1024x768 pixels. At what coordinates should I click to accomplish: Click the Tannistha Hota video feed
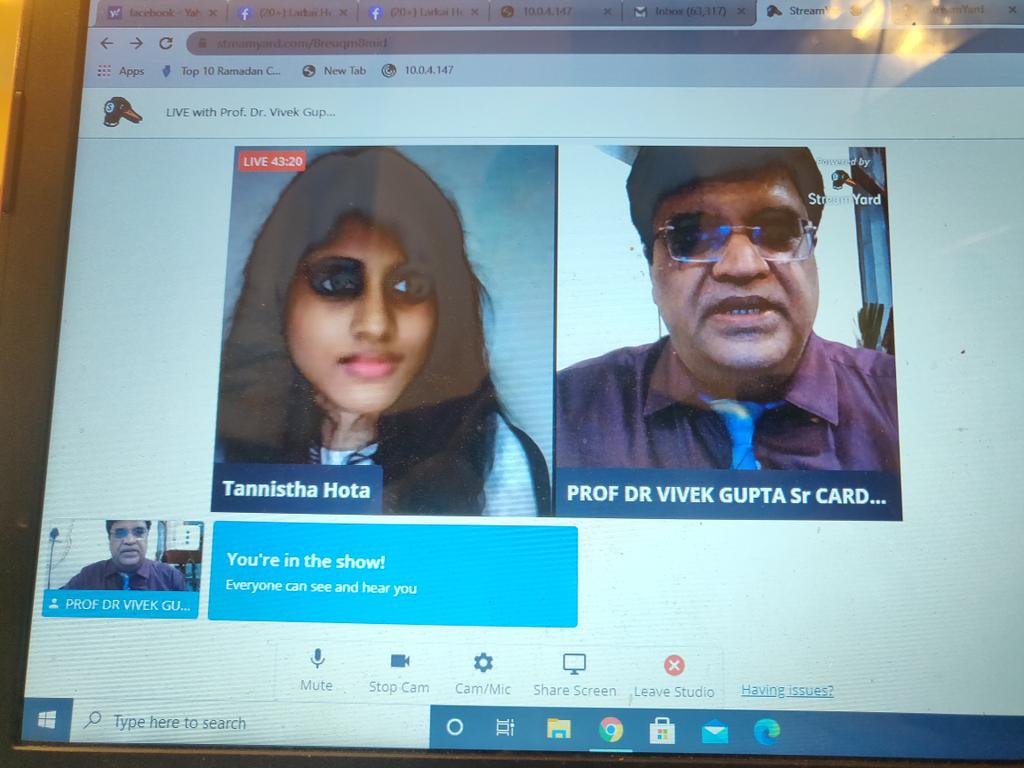tap(384, 330)
